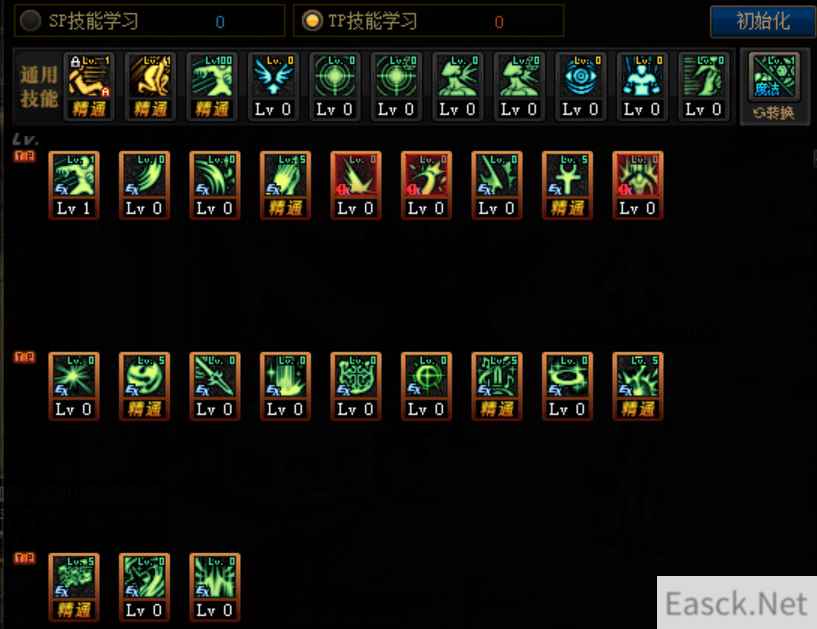
Task: Click the red muscular figure EX skill
Action: [638, 185]
